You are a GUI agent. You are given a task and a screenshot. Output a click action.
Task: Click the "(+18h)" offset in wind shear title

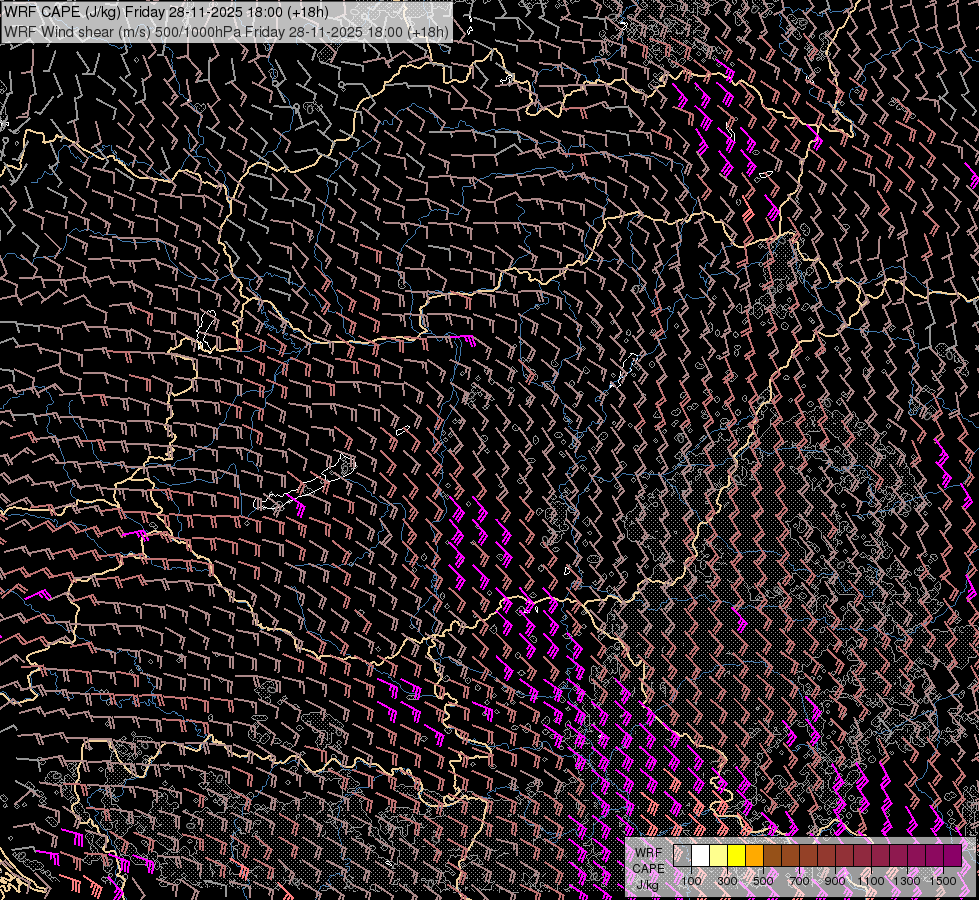click(427, 31)
